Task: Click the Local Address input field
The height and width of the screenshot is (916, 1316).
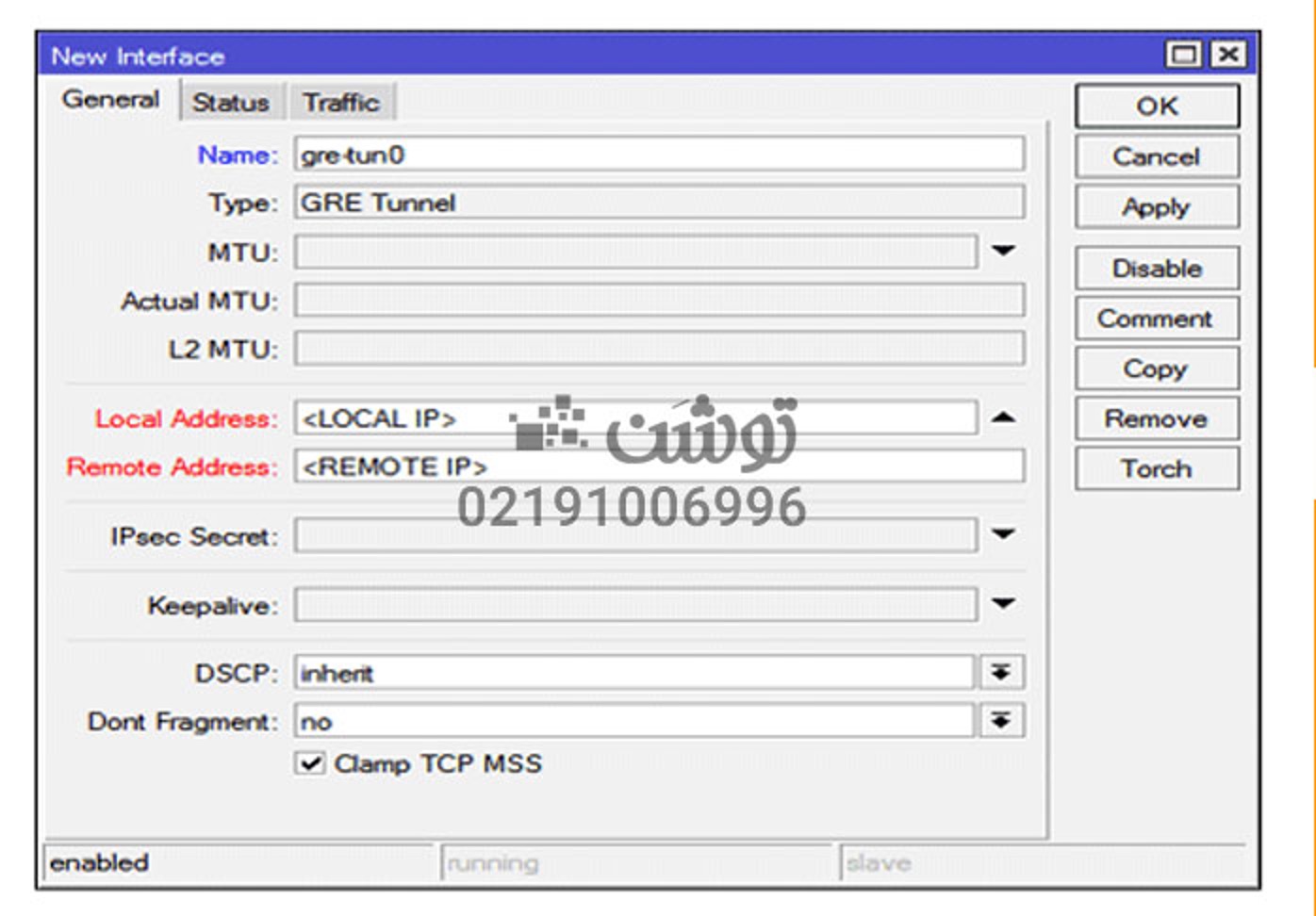Action: pos(634,418)
